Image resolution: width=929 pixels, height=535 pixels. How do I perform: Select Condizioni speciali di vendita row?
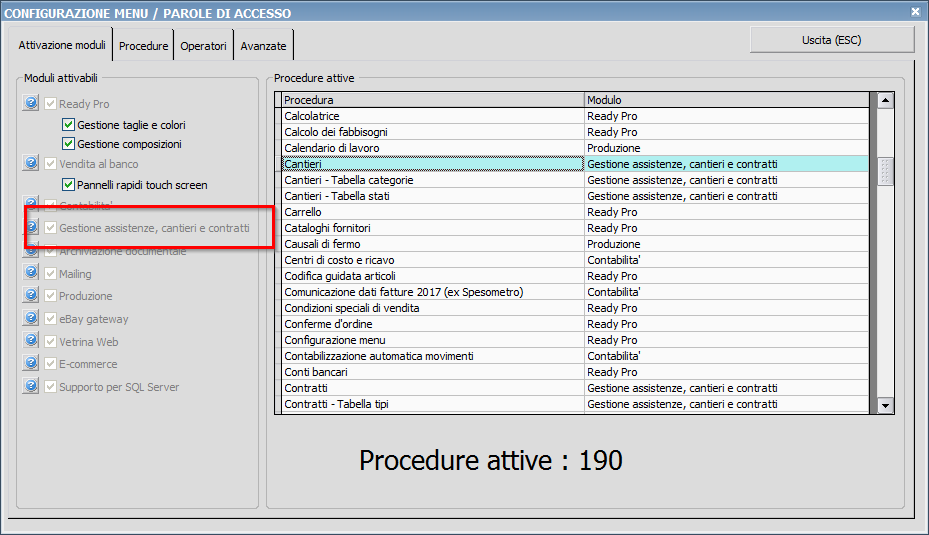click(575, 308)
